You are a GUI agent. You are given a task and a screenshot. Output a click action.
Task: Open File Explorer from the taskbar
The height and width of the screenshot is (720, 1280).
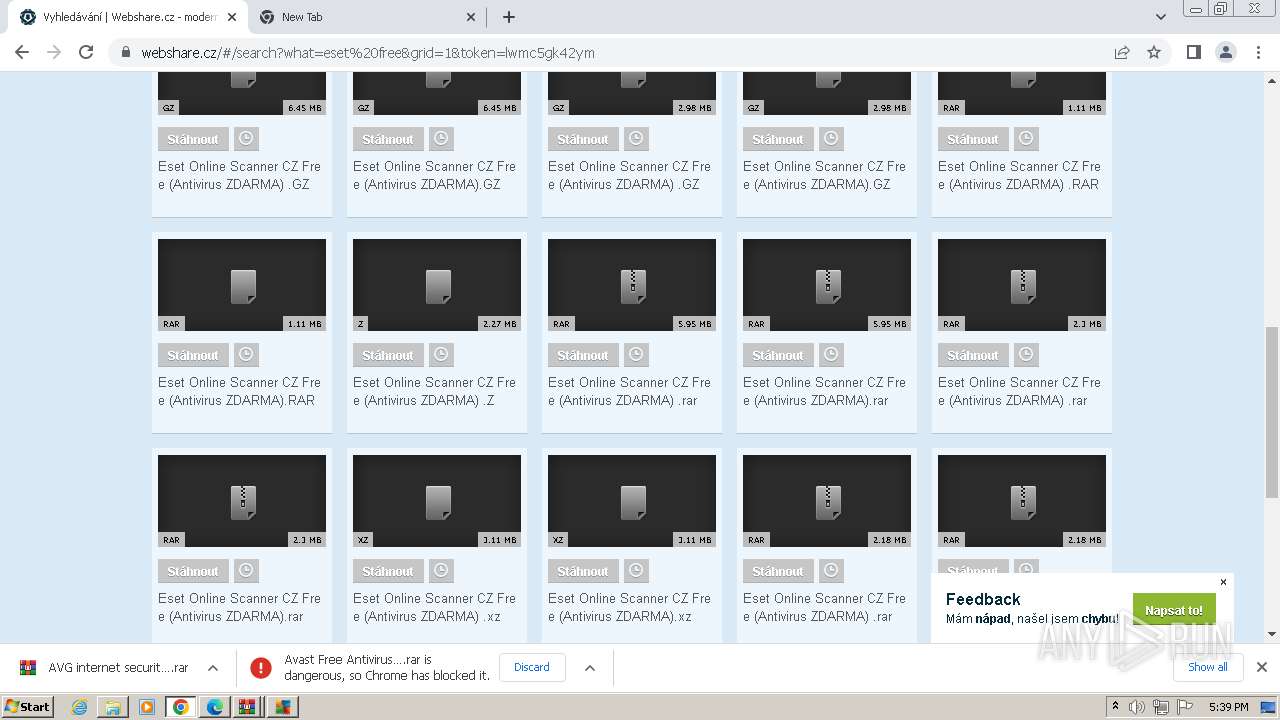pyautogui.click(x=113, y=707)
